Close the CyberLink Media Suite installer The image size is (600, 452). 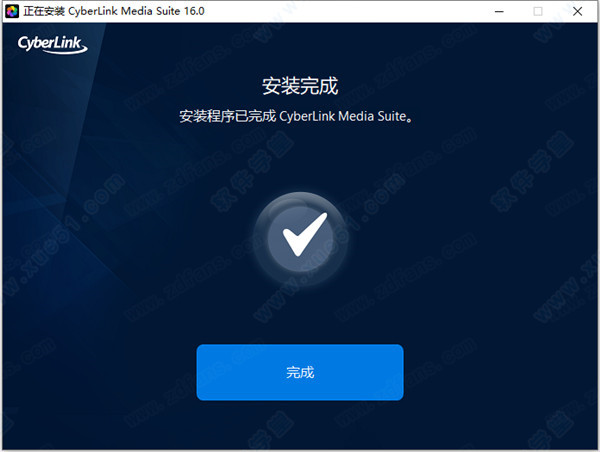tap(577, 11)
